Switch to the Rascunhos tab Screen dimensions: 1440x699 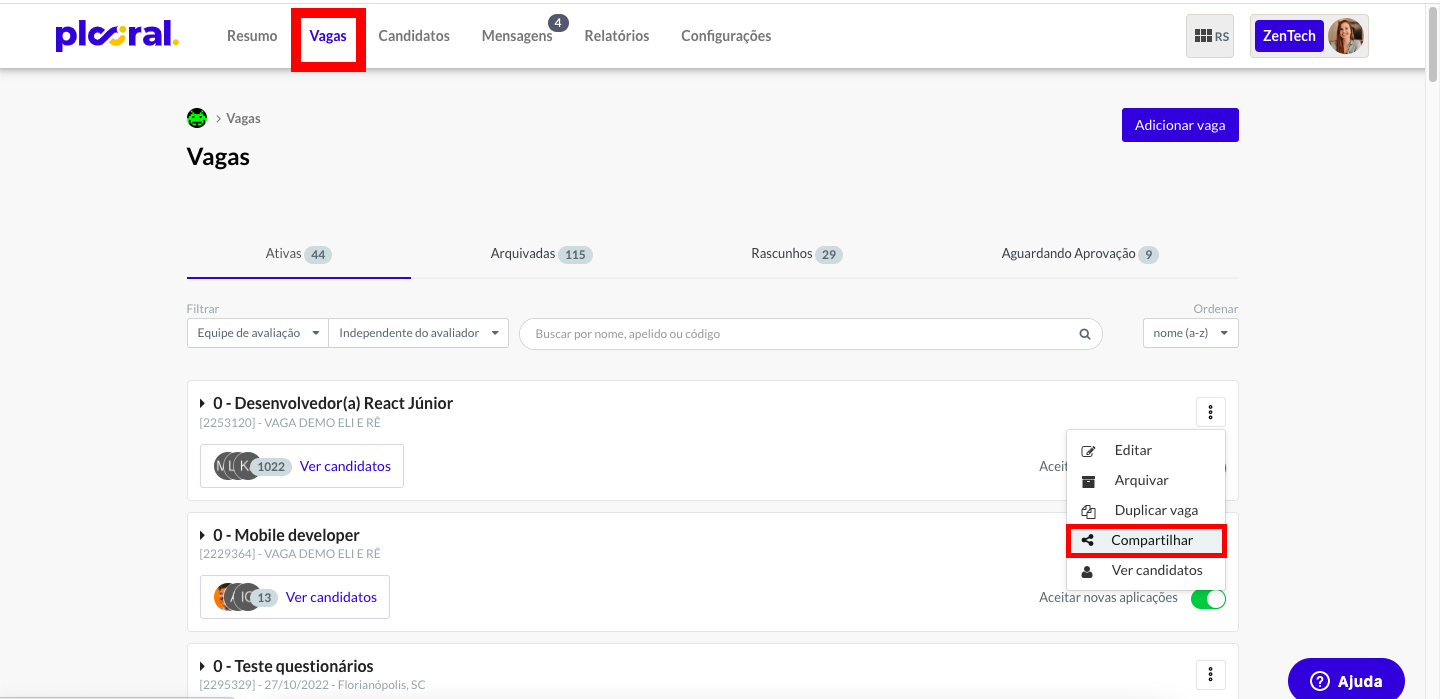(797, 254)
